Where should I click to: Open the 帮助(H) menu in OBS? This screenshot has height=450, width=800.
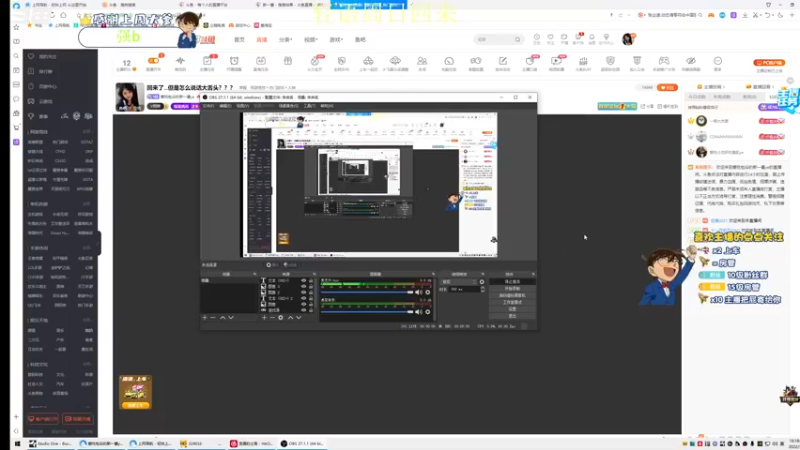pos(327,106)
